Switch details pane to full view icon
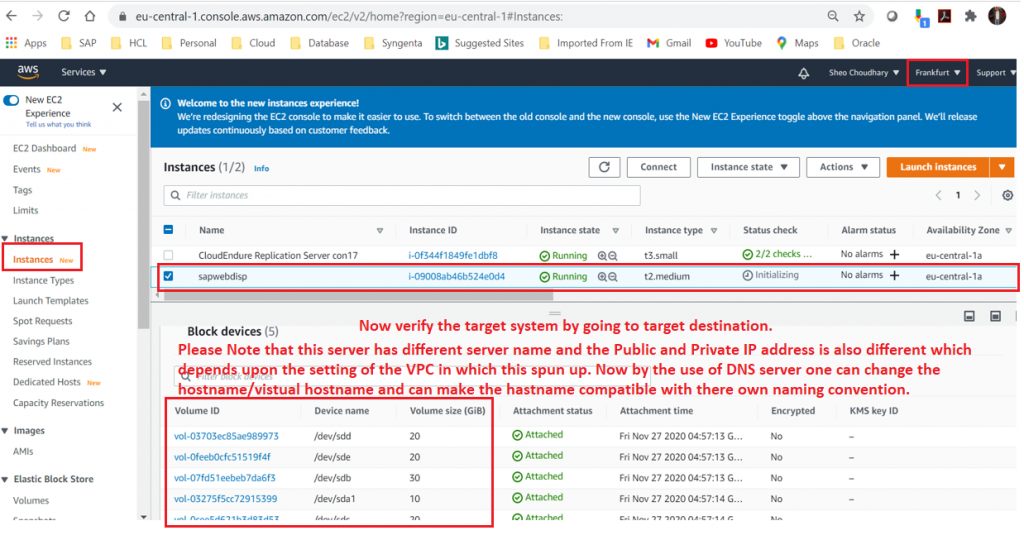The image size is (1024, 559). [995, 317]
